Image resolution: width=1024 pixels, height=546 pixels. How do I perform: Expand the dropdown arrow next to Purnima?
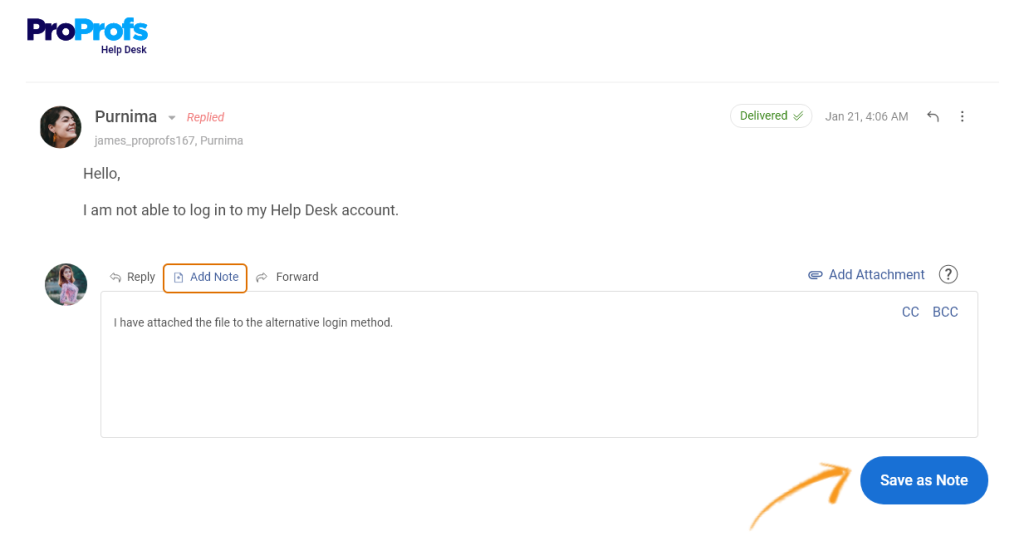coord(172,118)
